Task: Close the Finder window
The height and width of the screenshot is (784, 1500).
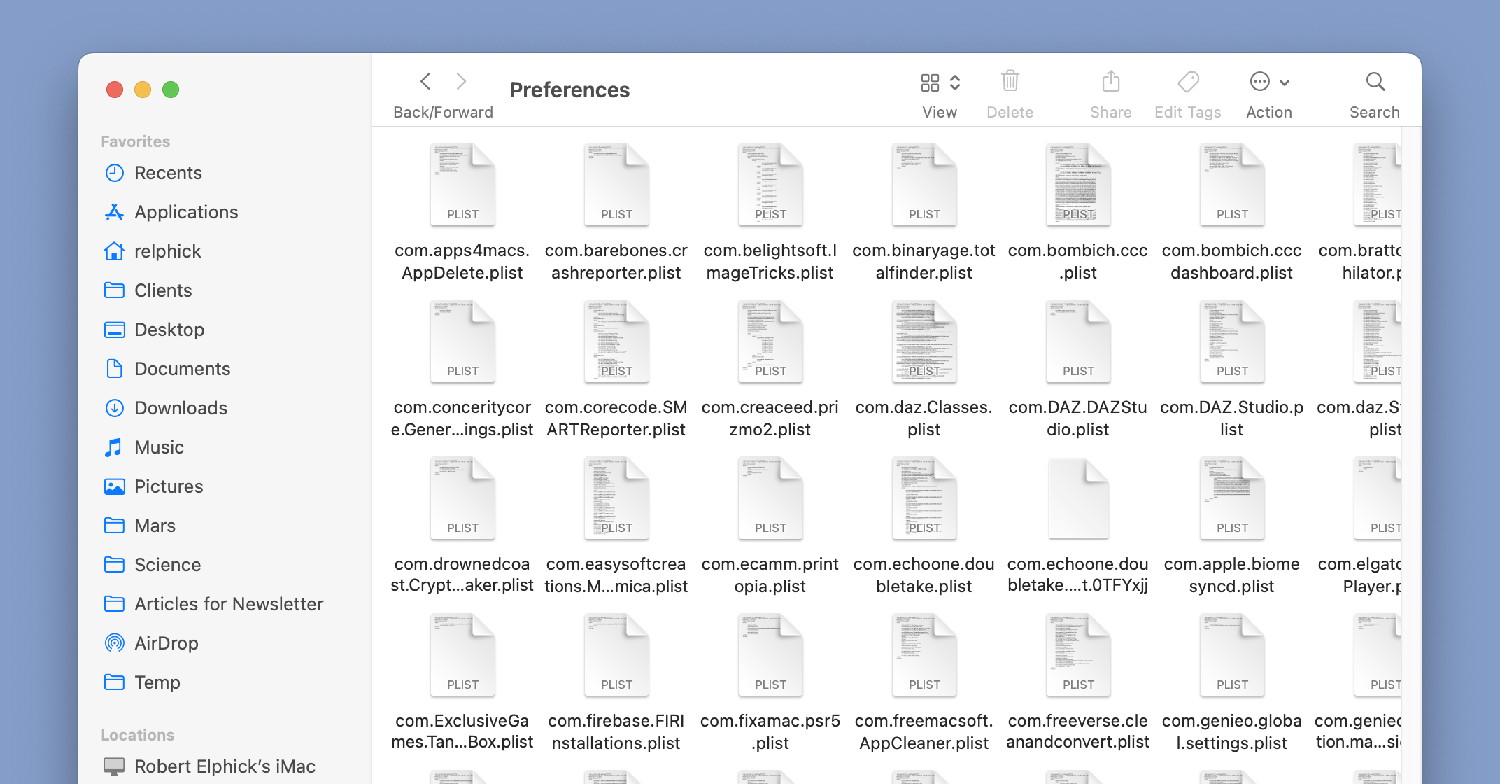Action: click(x=115, y=89)
